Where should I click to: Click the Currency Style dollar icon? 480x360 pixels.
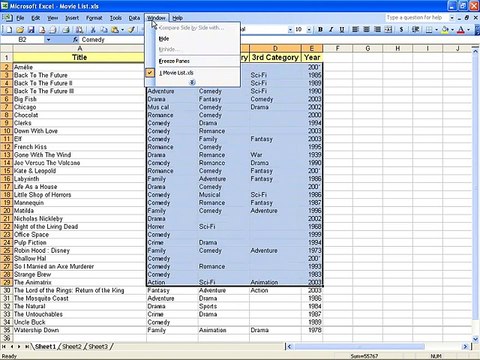401,30
